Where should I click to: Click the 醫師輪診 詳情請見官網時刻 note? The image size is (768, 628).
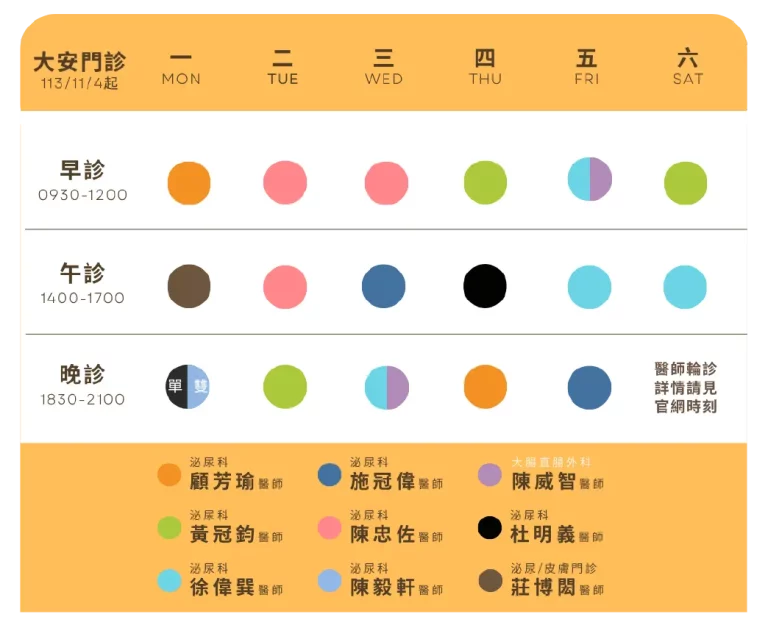[x=686, y=388]
